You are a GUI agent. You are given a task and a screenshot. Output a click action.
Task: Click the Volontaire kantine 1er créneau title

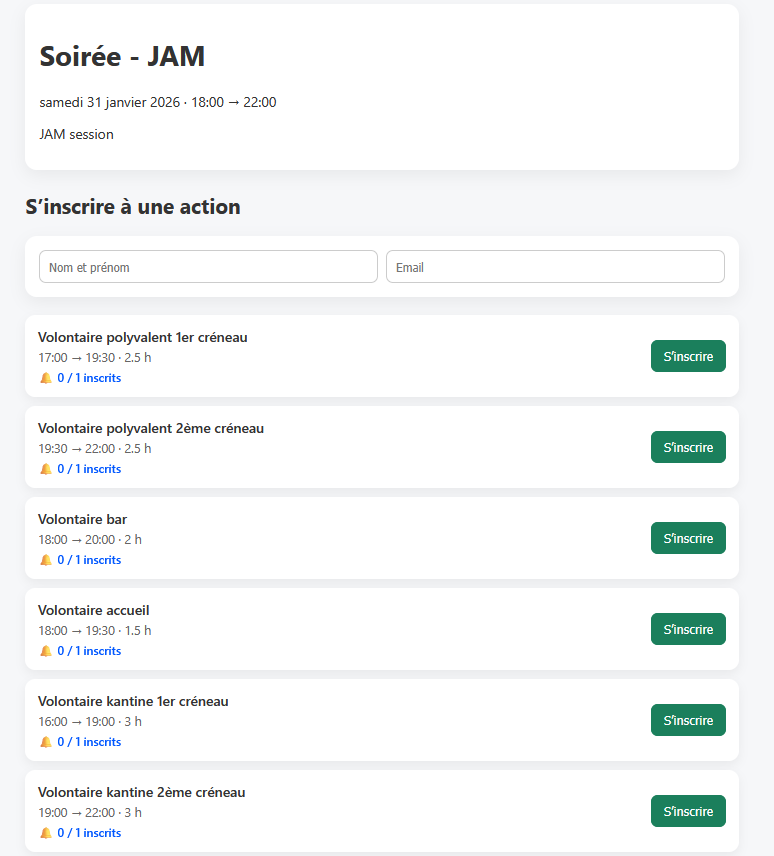133,701
